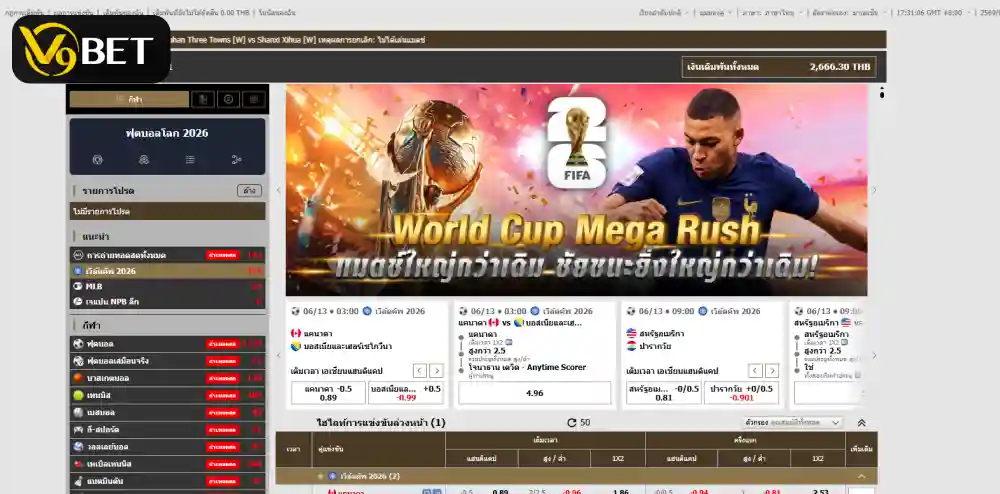The width and height of the screenshot is (1000, 494).
Task: Select เวิลด์คัพ 2026 in recommended list
Action: pyautogui.click(x=167, y=271)
